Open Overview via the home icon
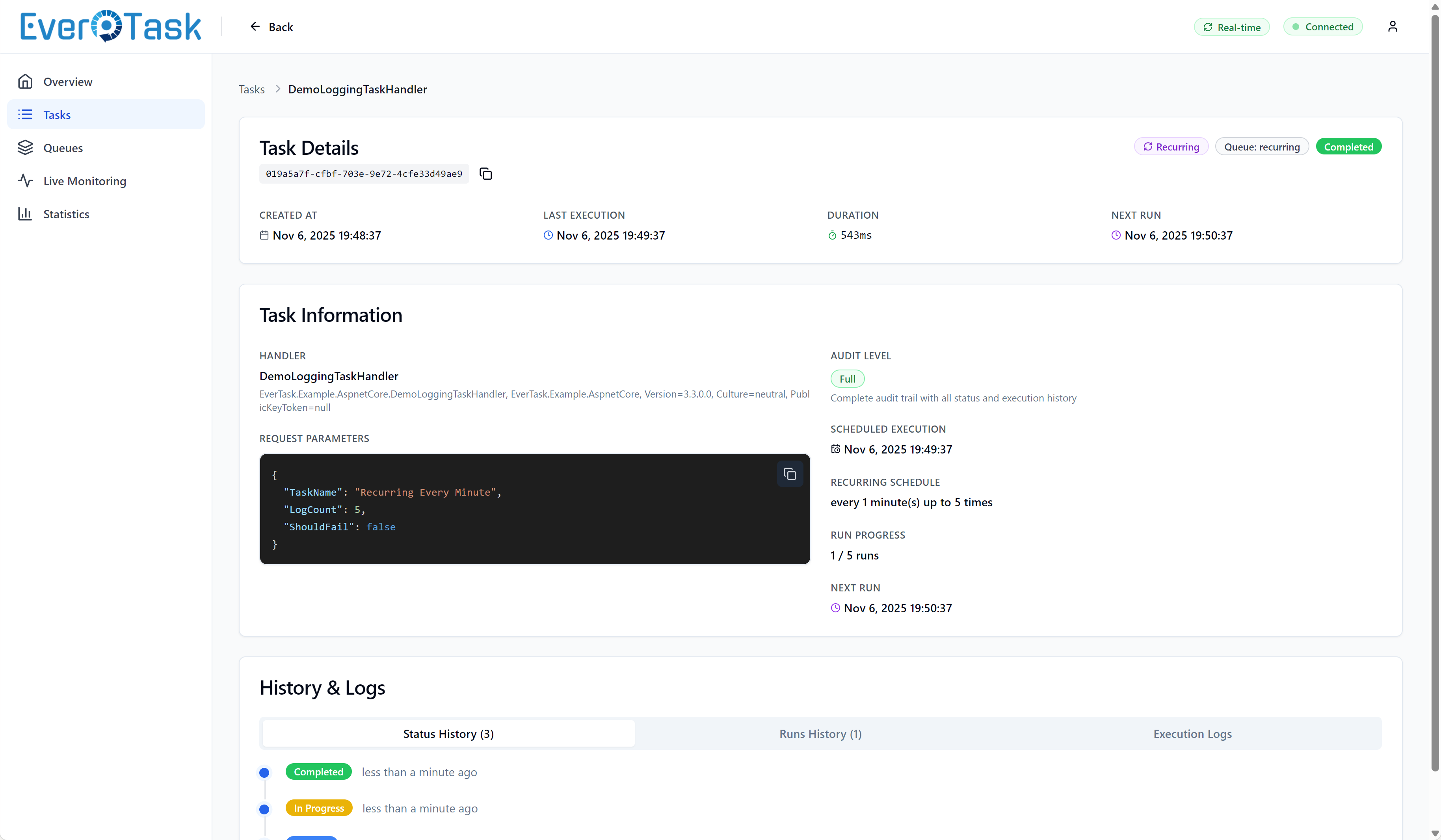Image resolution: width=1441 pixels, height=840 pixels. click(25, 82)
